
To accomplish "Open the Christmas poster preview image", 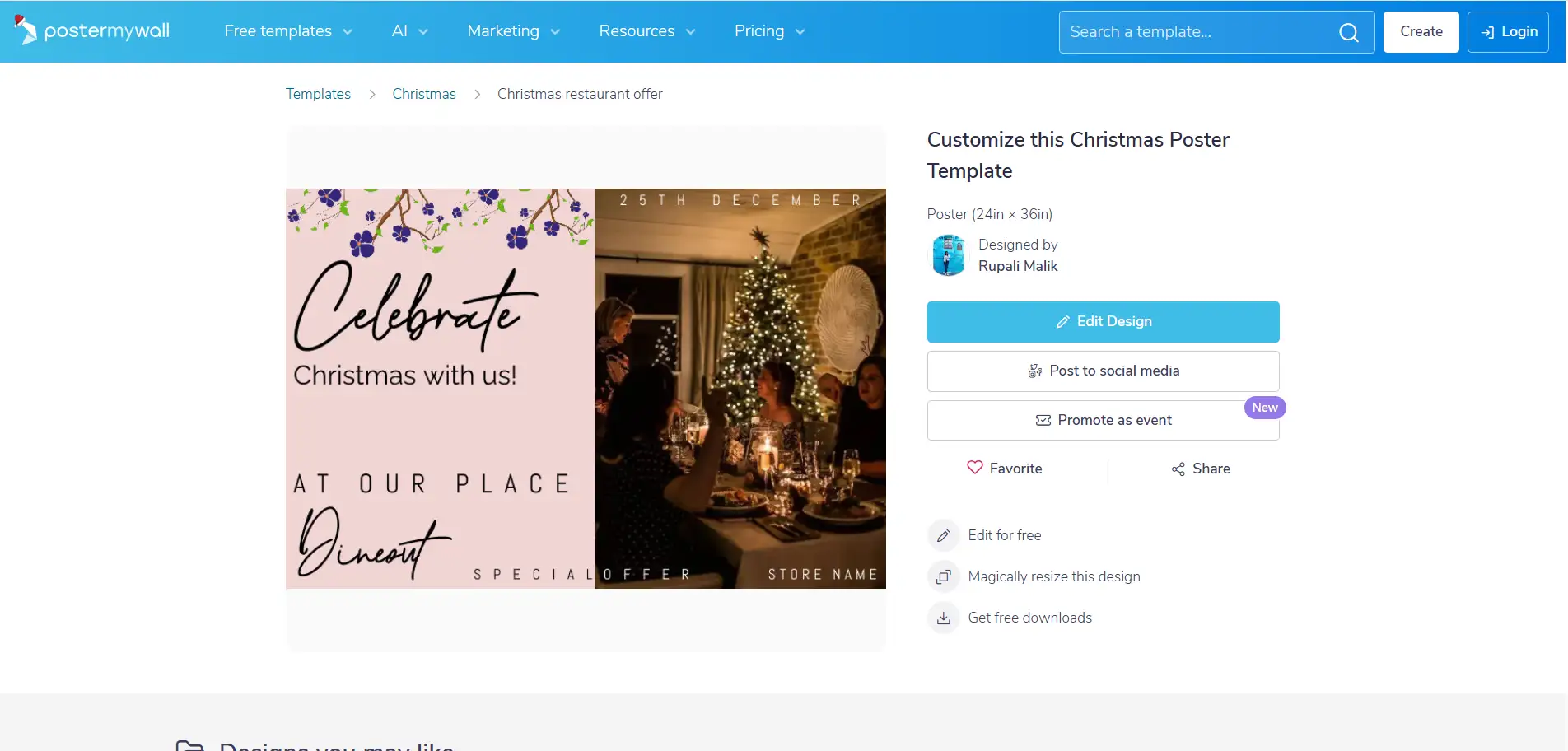I will 586,389.
